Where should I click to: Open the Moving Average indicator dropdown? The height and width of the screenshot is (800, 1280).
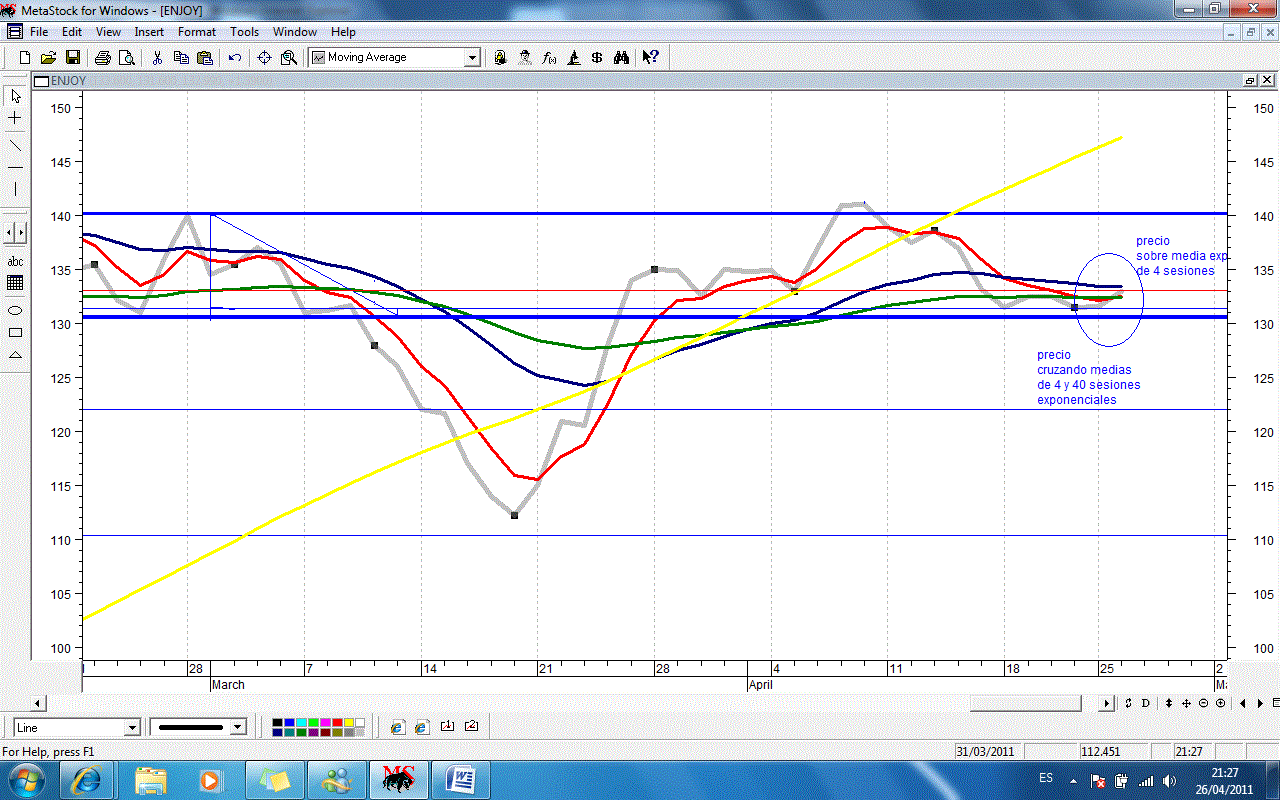(x=472, y=58)
